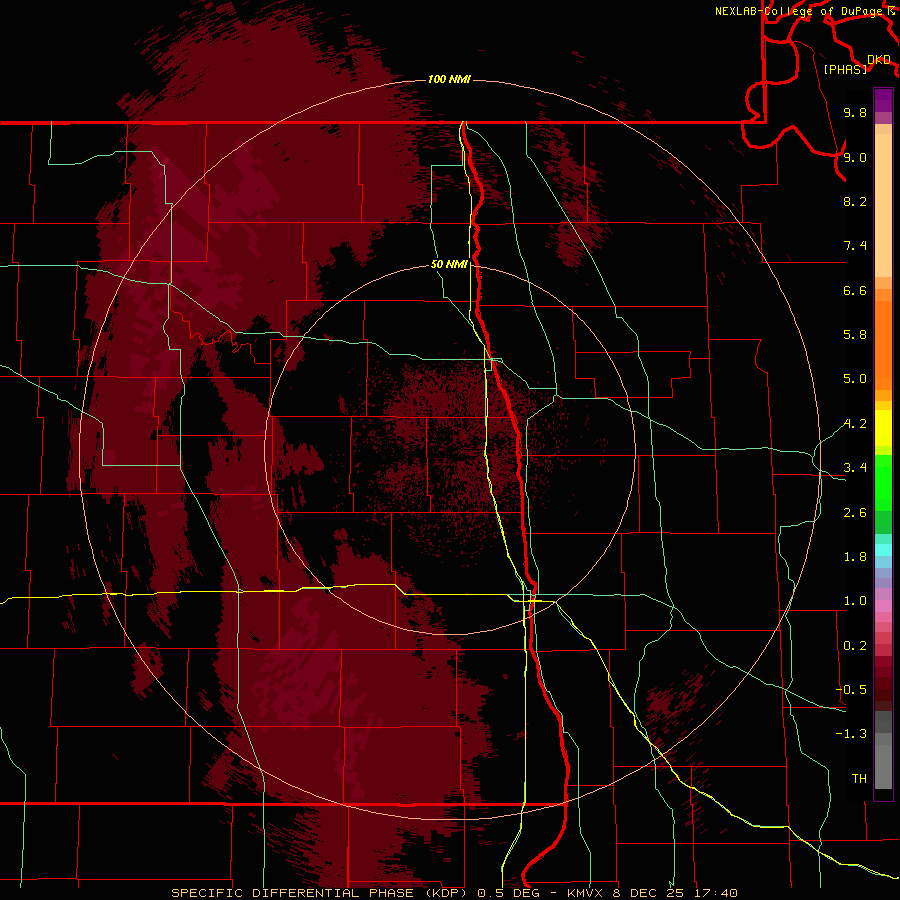Click the 1.0 value on the color scale

click(855, 602)
